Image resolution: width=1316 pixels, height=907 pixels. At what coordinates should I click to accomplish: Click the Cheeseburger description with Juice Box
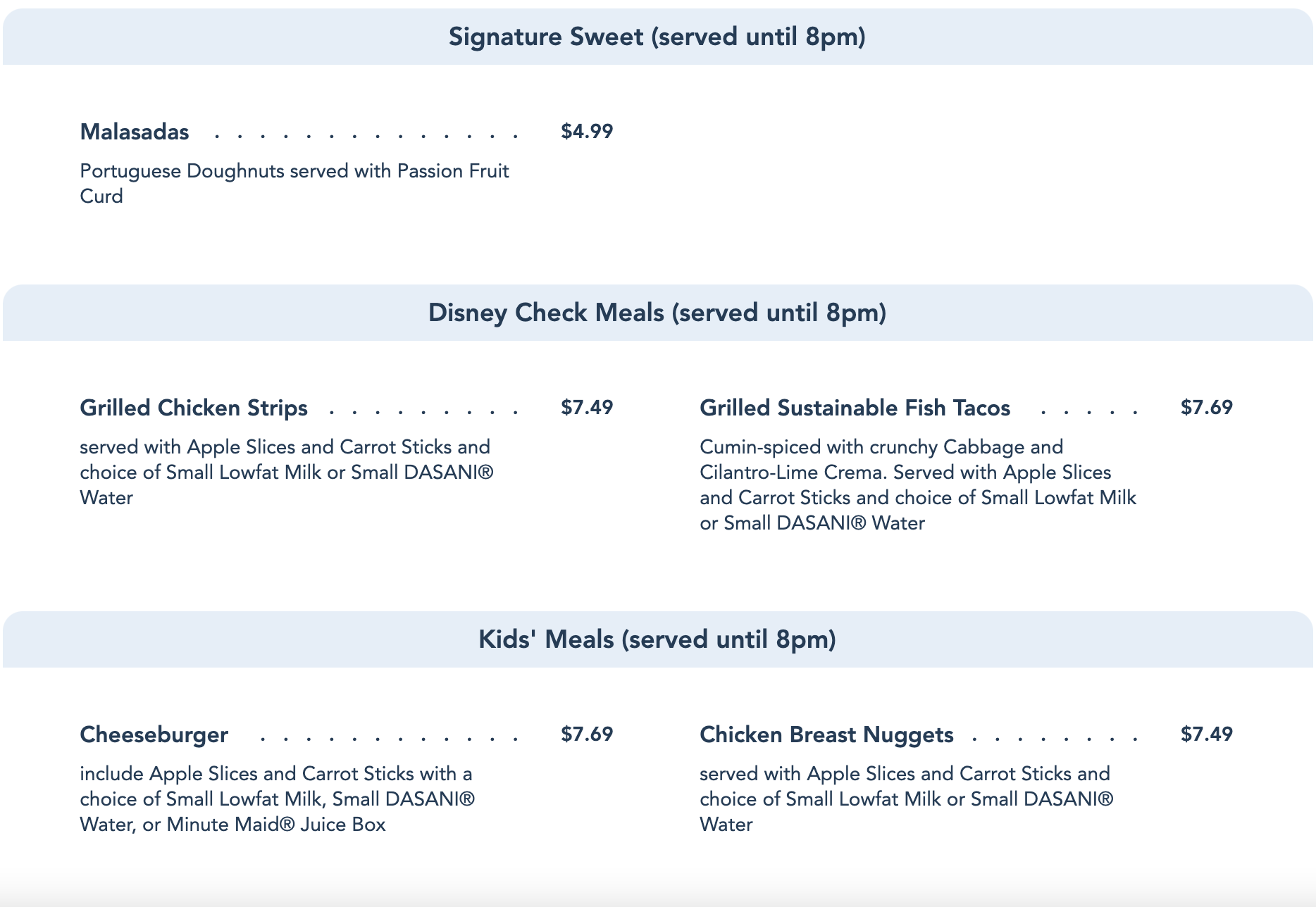277,799
